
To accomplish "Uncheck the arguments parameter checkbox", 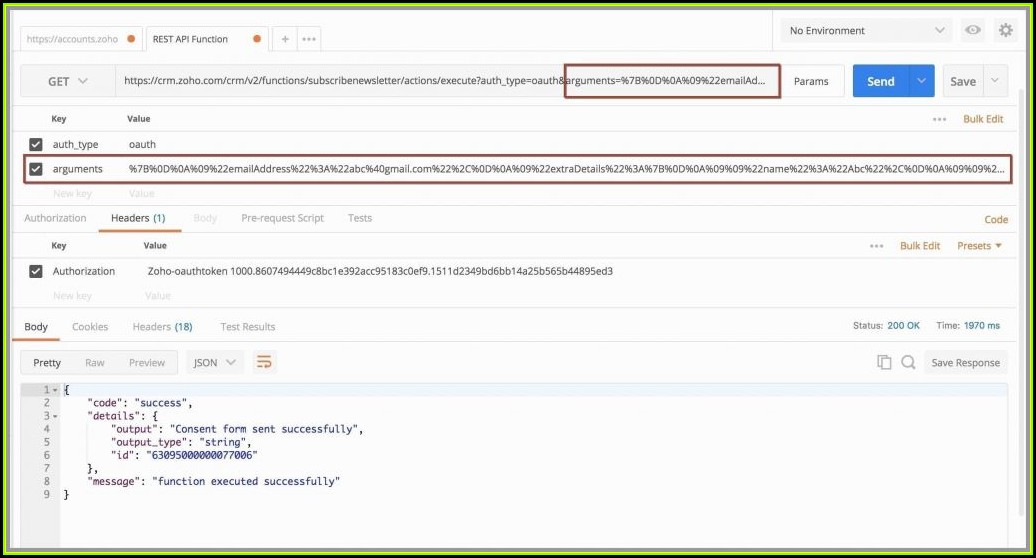I will [x=36, y=169].
